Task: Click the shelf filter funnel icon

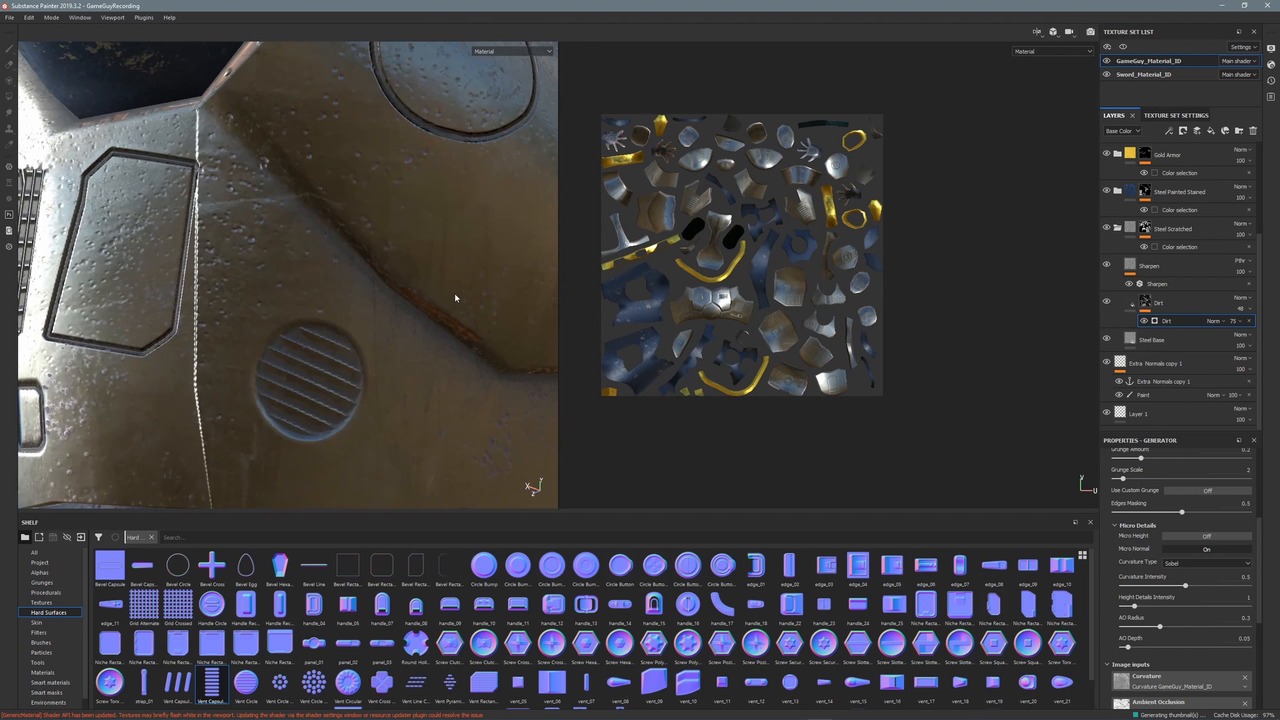Action: pos(99,537)
